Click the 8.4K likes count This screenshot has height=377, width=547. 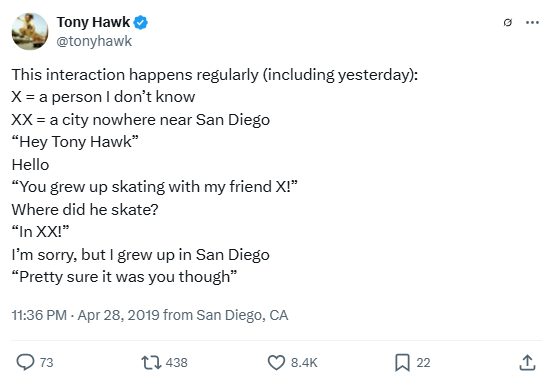pyautogui.click(x=304, y=363)
